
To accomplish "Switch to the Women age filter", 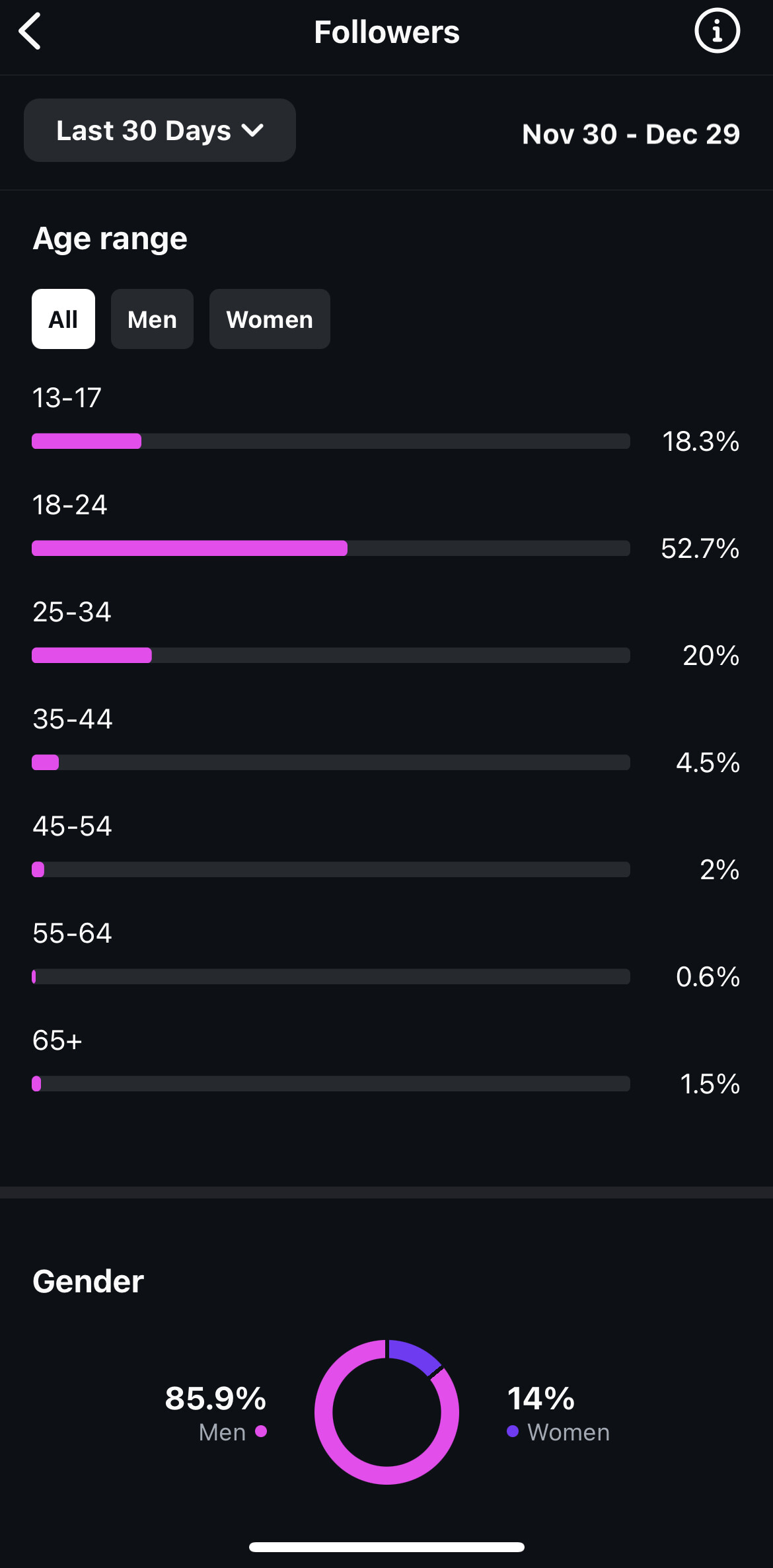I will tap(270, 319).
